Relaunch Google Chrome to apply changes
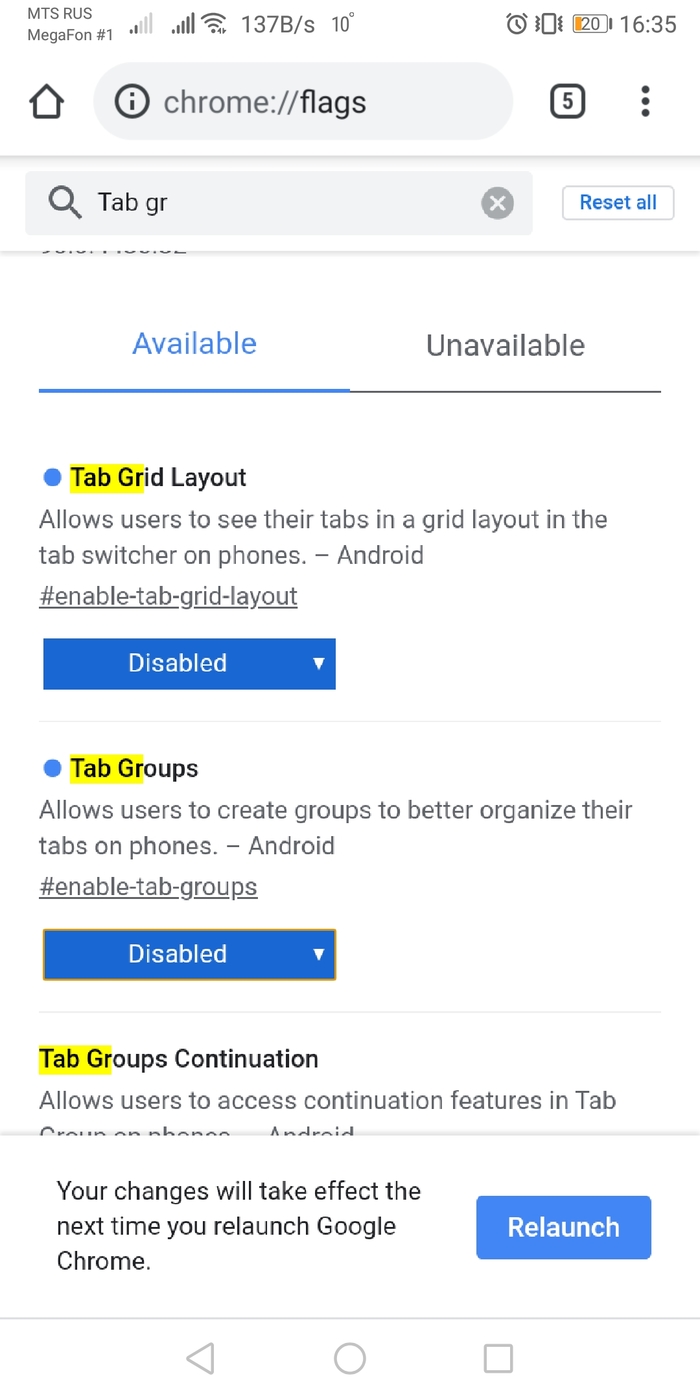 point(563,1227)
